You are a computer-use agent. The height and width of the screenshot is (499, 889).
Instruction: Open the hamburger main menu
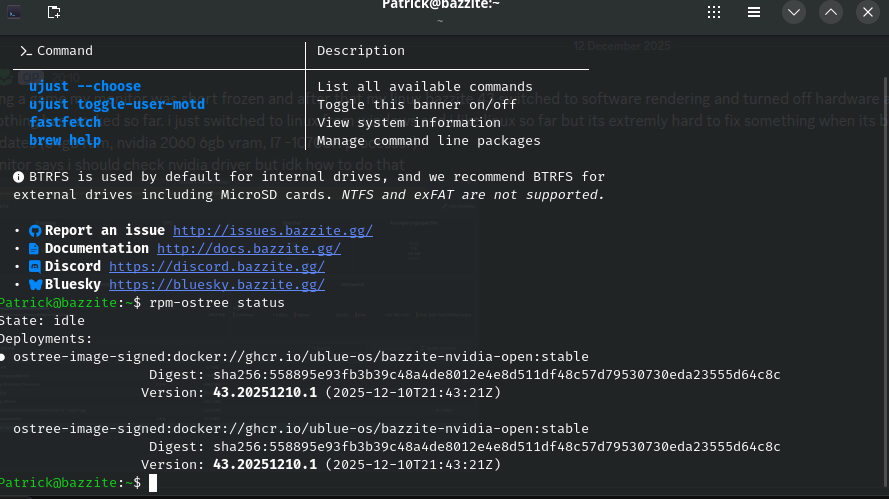click(755, 12)
